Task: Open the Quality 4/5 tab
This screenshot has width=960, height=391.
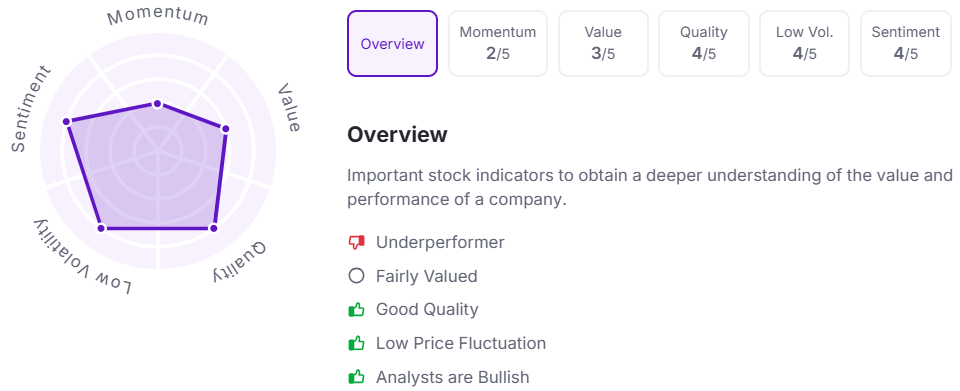Action: coord(703,43)
